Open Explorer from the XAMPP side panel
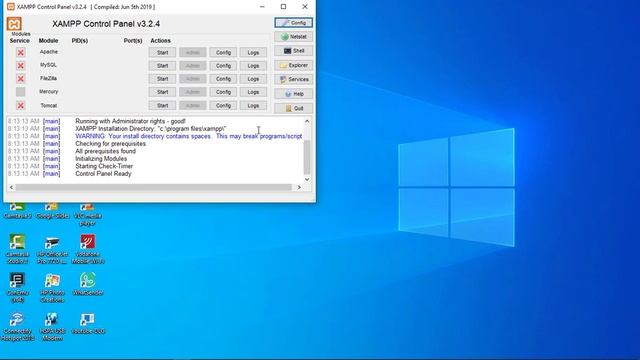640x360 pixels. [x=293, y=65]
